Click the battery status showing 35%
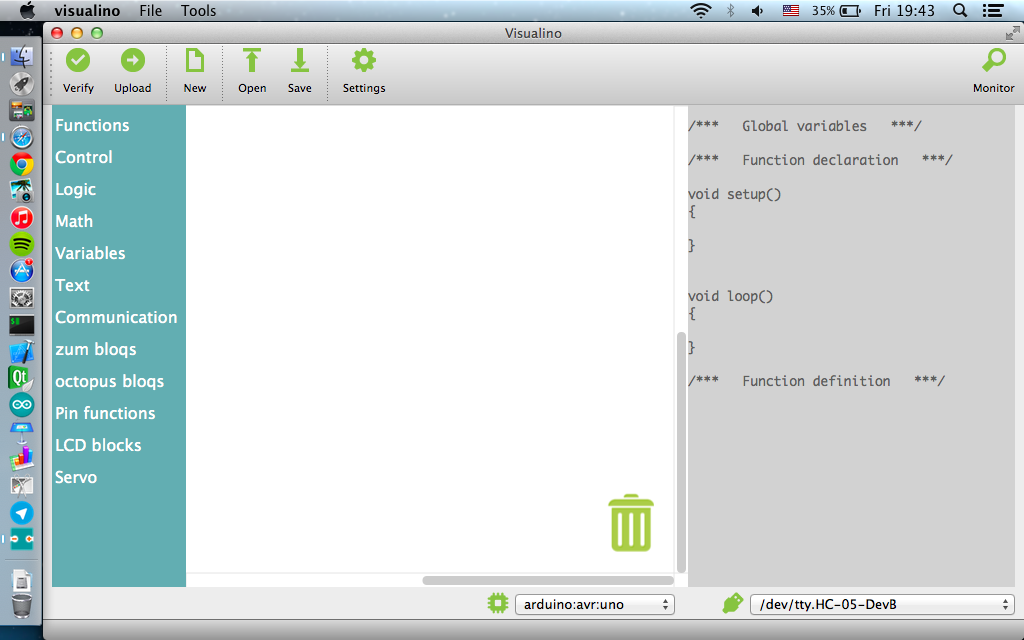Image resolution: width=1024 pixels, height=640 pixels. point(836,10)
